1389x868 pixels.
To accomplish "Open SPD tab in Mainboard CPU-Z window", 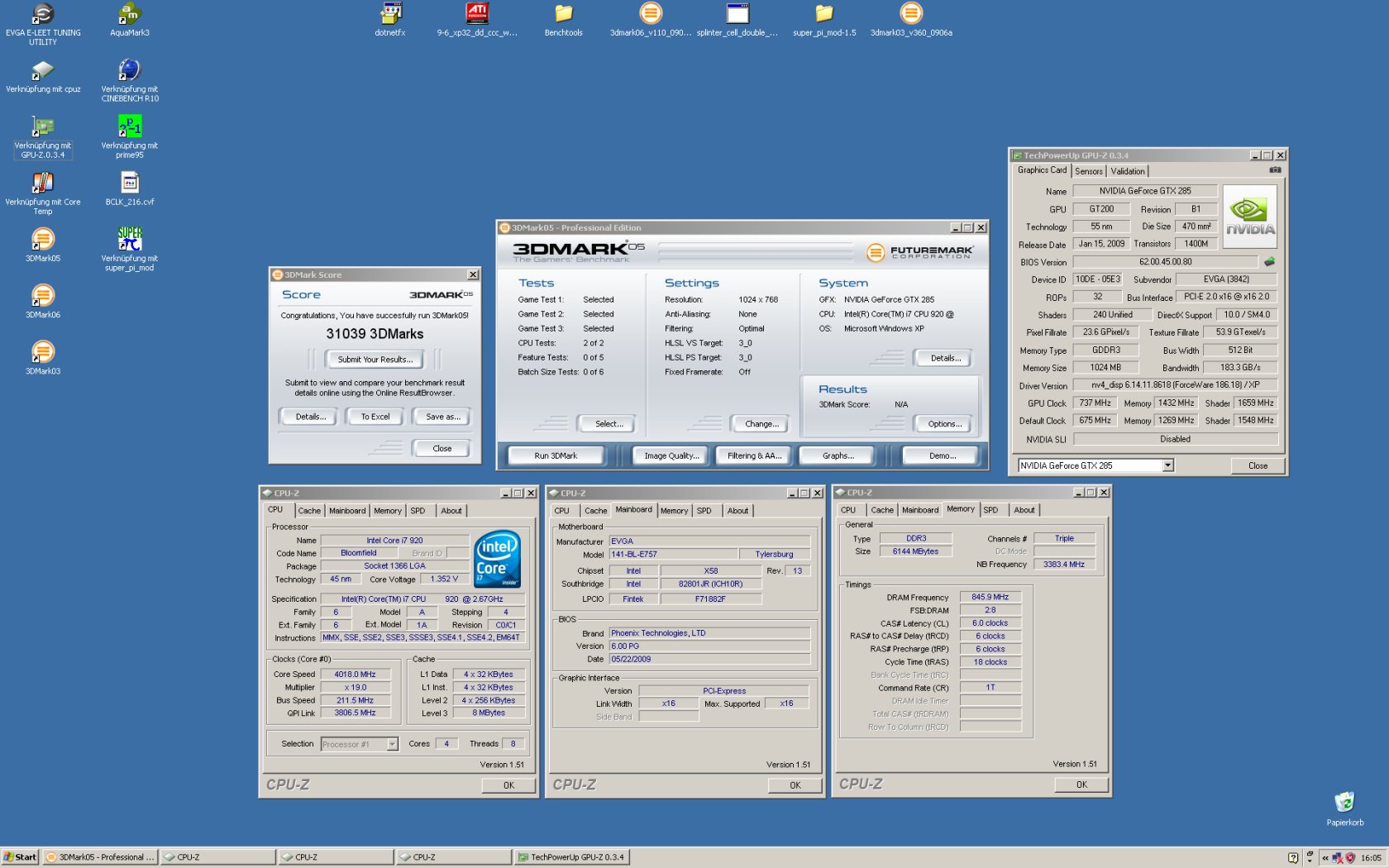I will coord(704,511).
